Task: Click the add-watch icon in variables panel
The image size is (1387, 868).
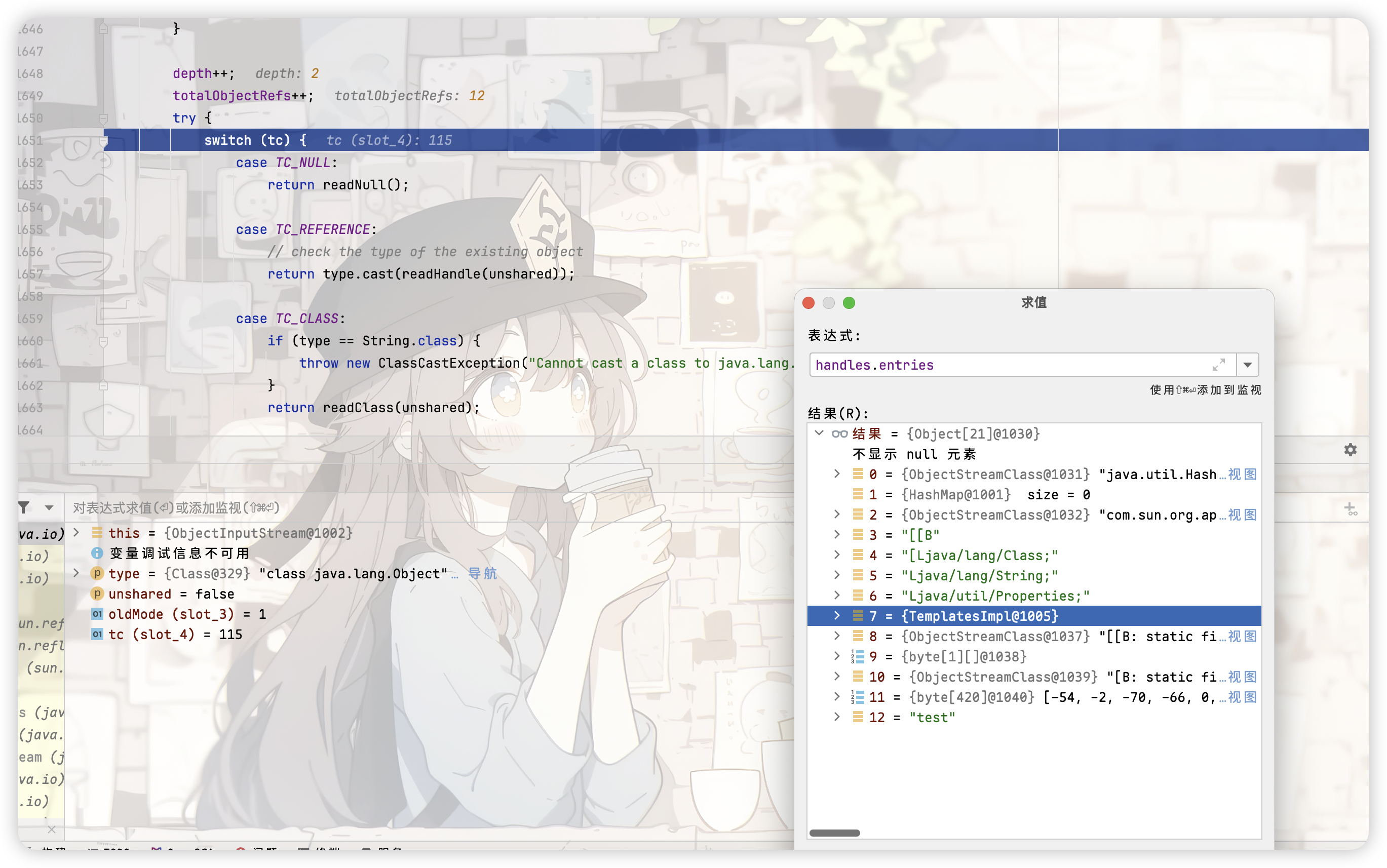Action: pos(1350,508)
